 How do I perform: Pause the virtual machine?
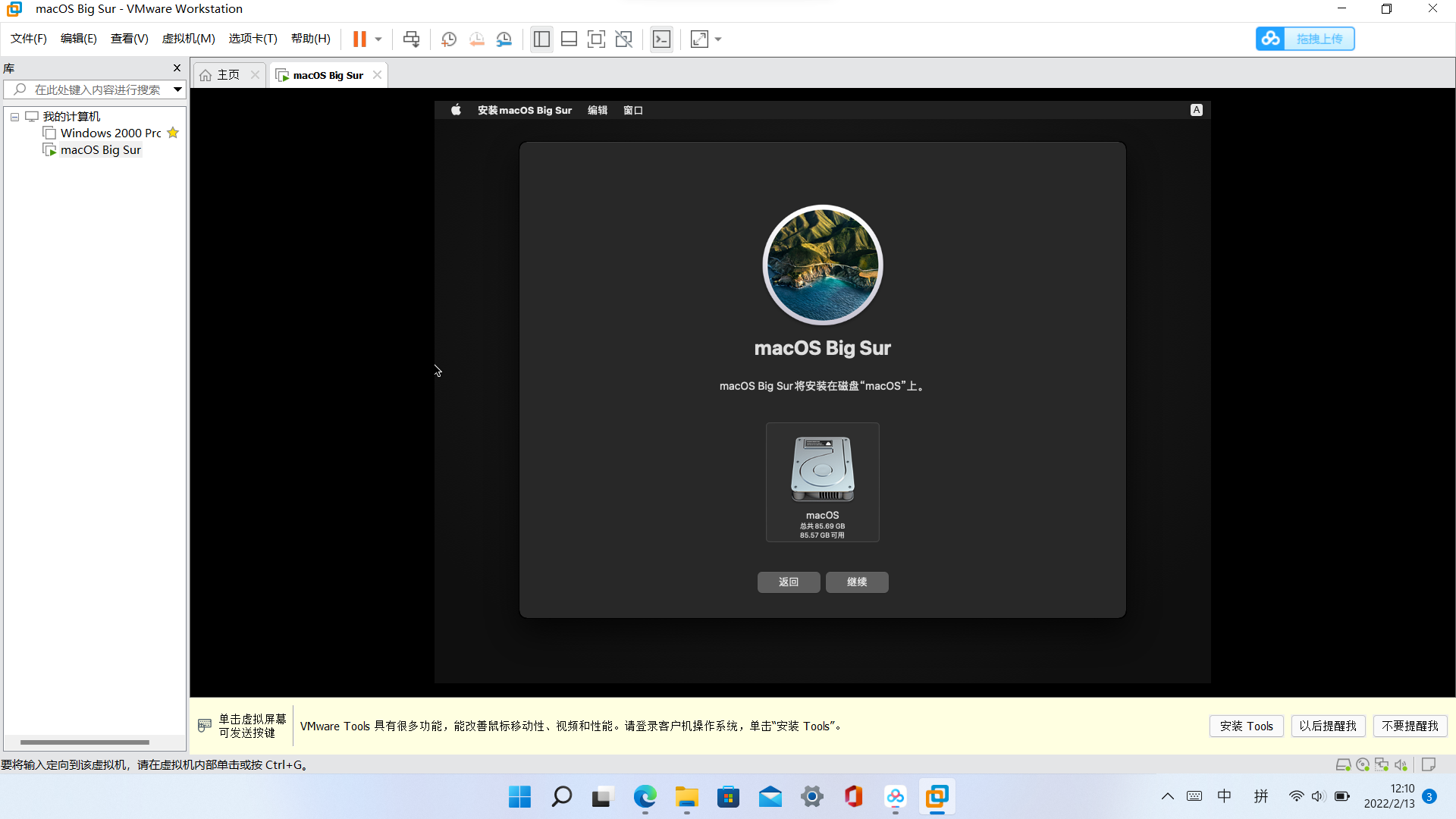click(359, 39)
